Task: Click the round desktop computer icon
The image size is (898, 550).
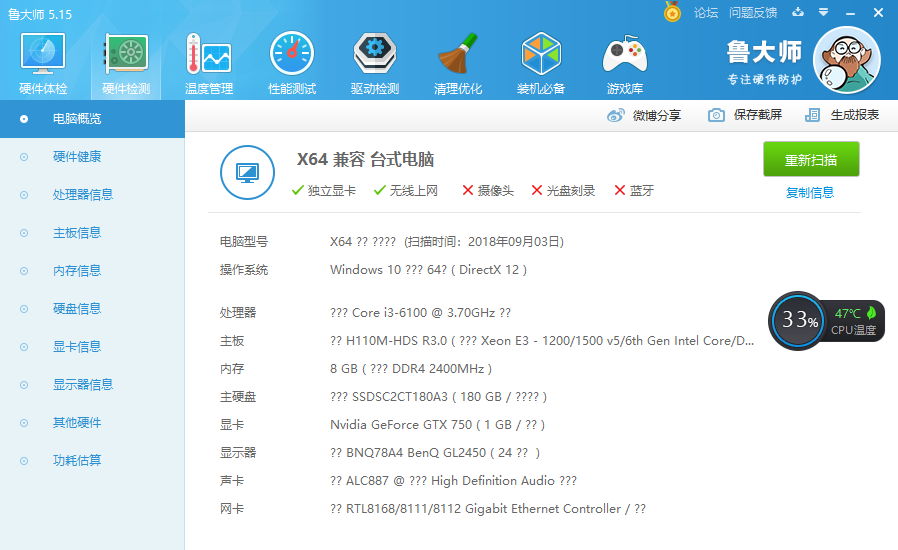Action: click(247, 172)
